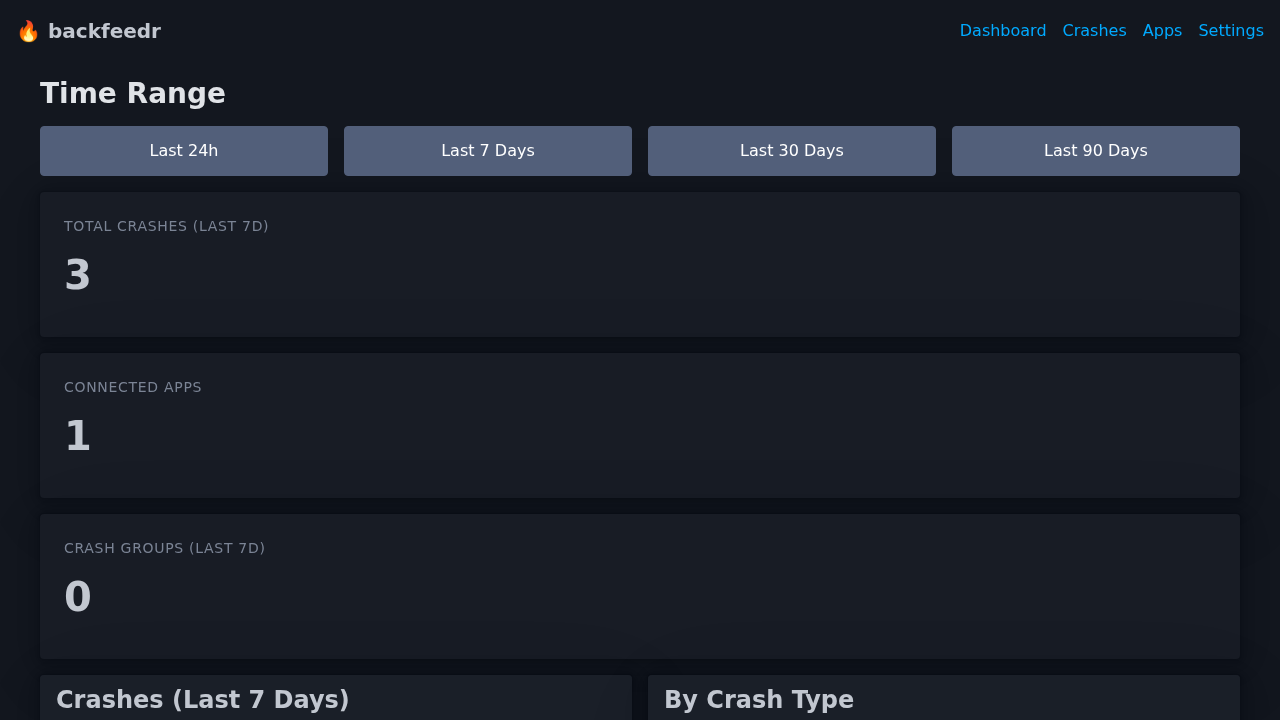The height and width of the screenshot is (720, 1280).
Task: Select the Last 24h time range
Action: [183, 150]
